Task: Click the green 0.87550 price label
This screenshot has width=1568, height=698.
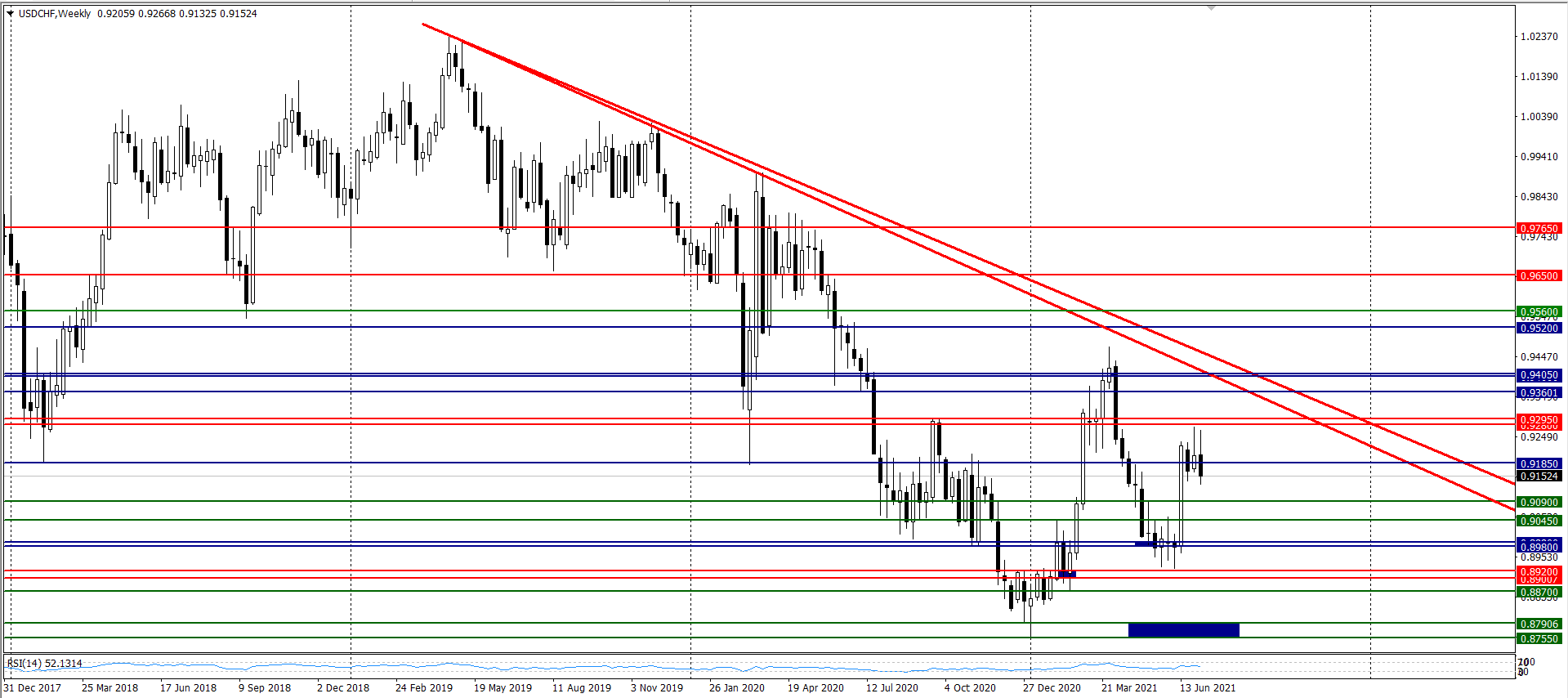Action: (x=1539, y=639)
